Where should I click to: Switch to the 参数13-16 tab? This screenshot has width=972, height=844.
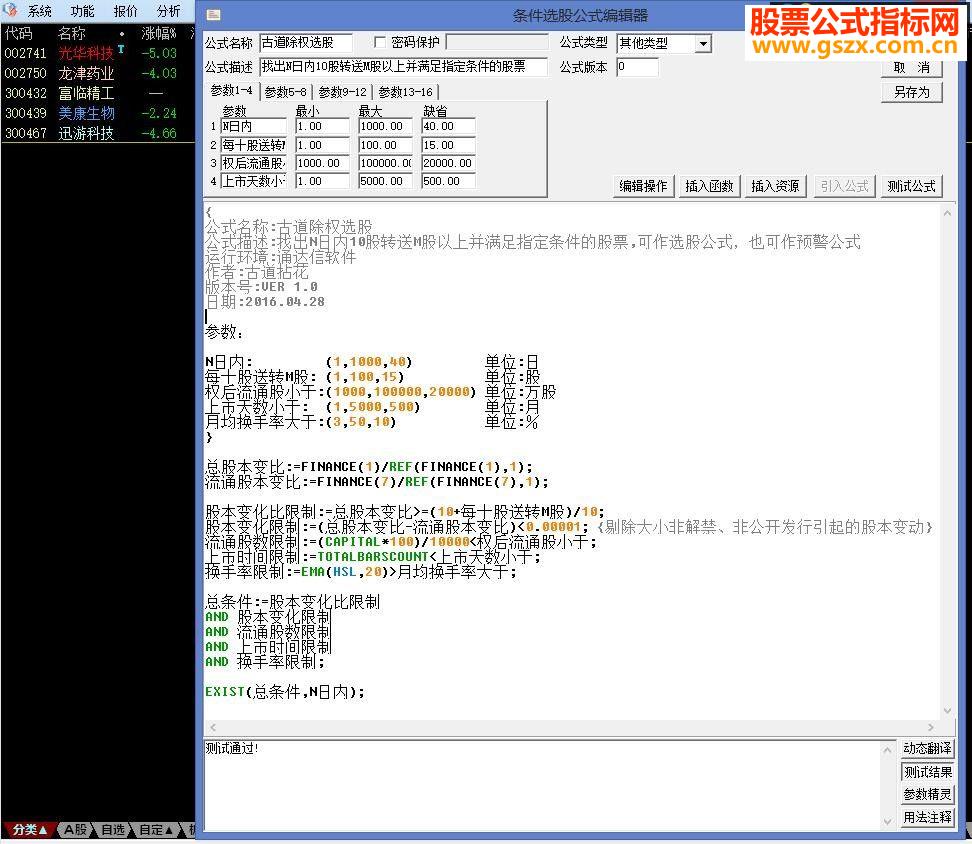click(x=405, y=92)
